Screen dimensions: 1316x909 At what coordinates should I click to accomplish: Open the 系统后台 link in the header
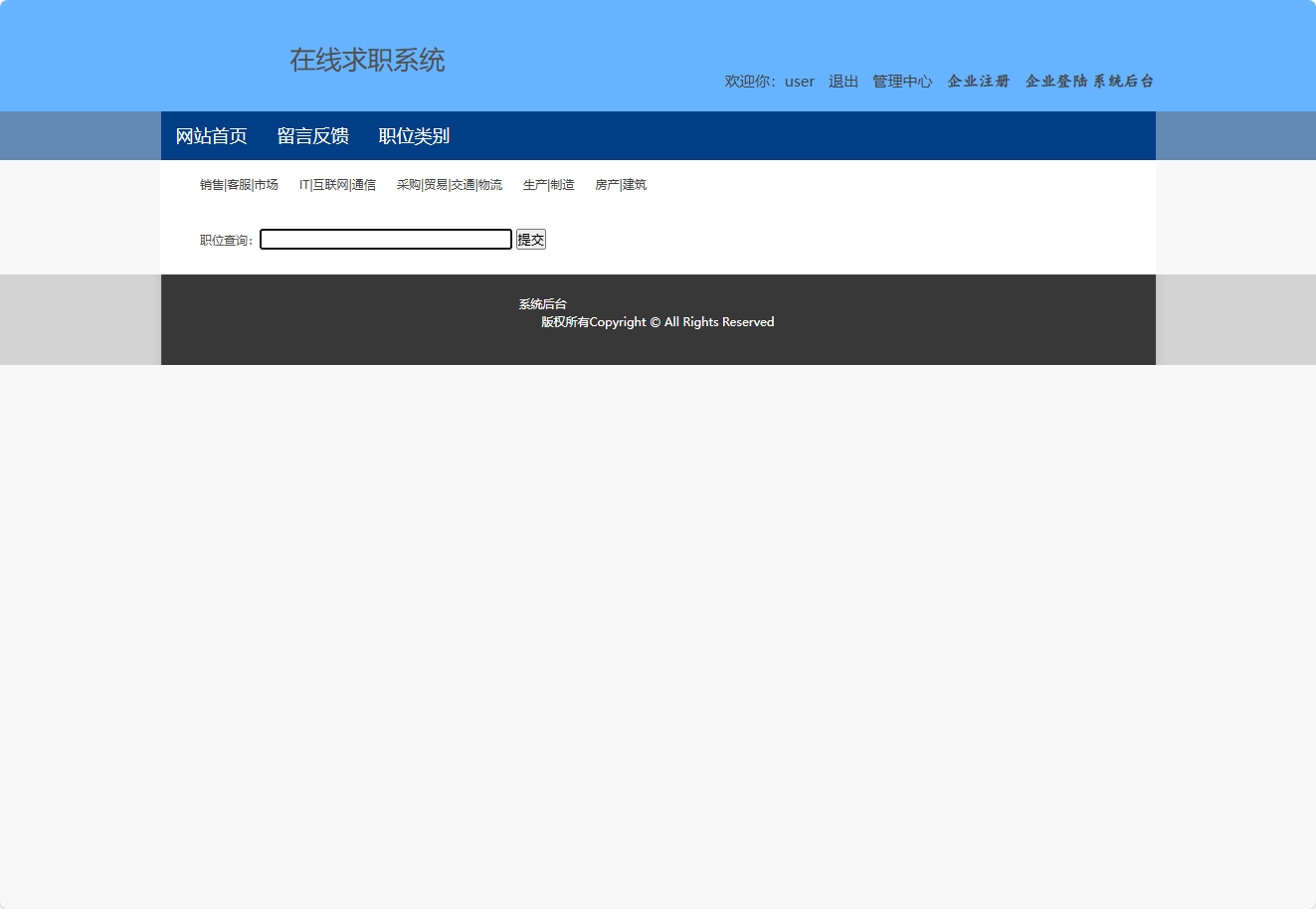(1122, 82)
